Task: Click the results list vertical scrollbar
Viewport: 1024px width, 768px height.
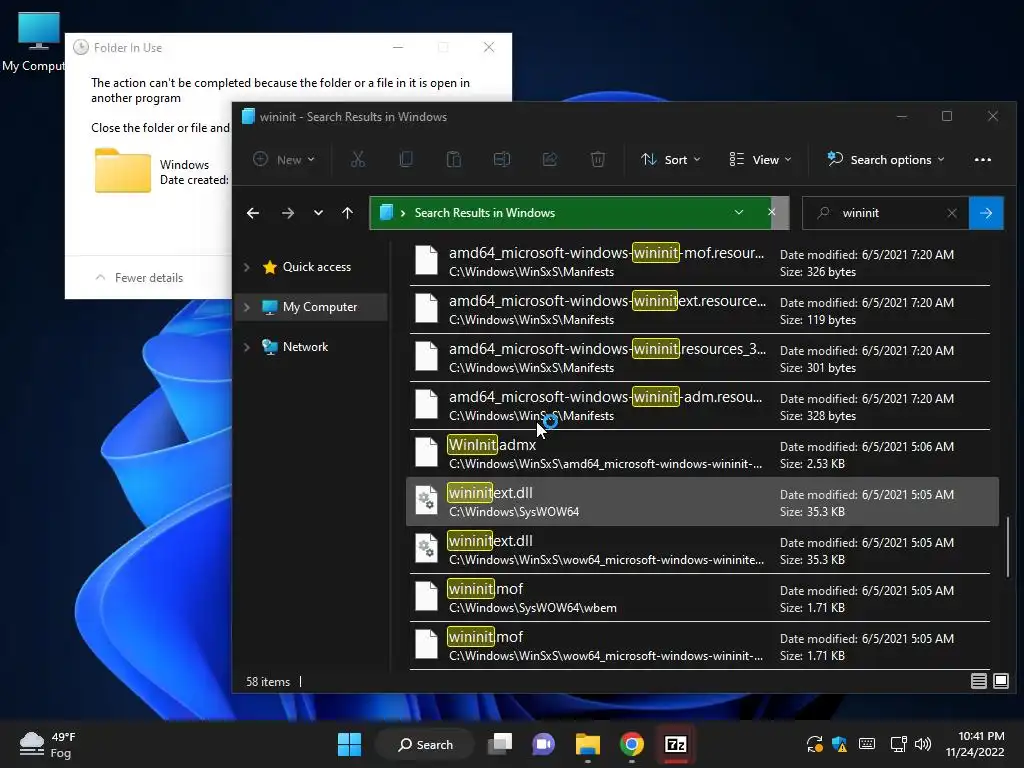Action: 1008,546
